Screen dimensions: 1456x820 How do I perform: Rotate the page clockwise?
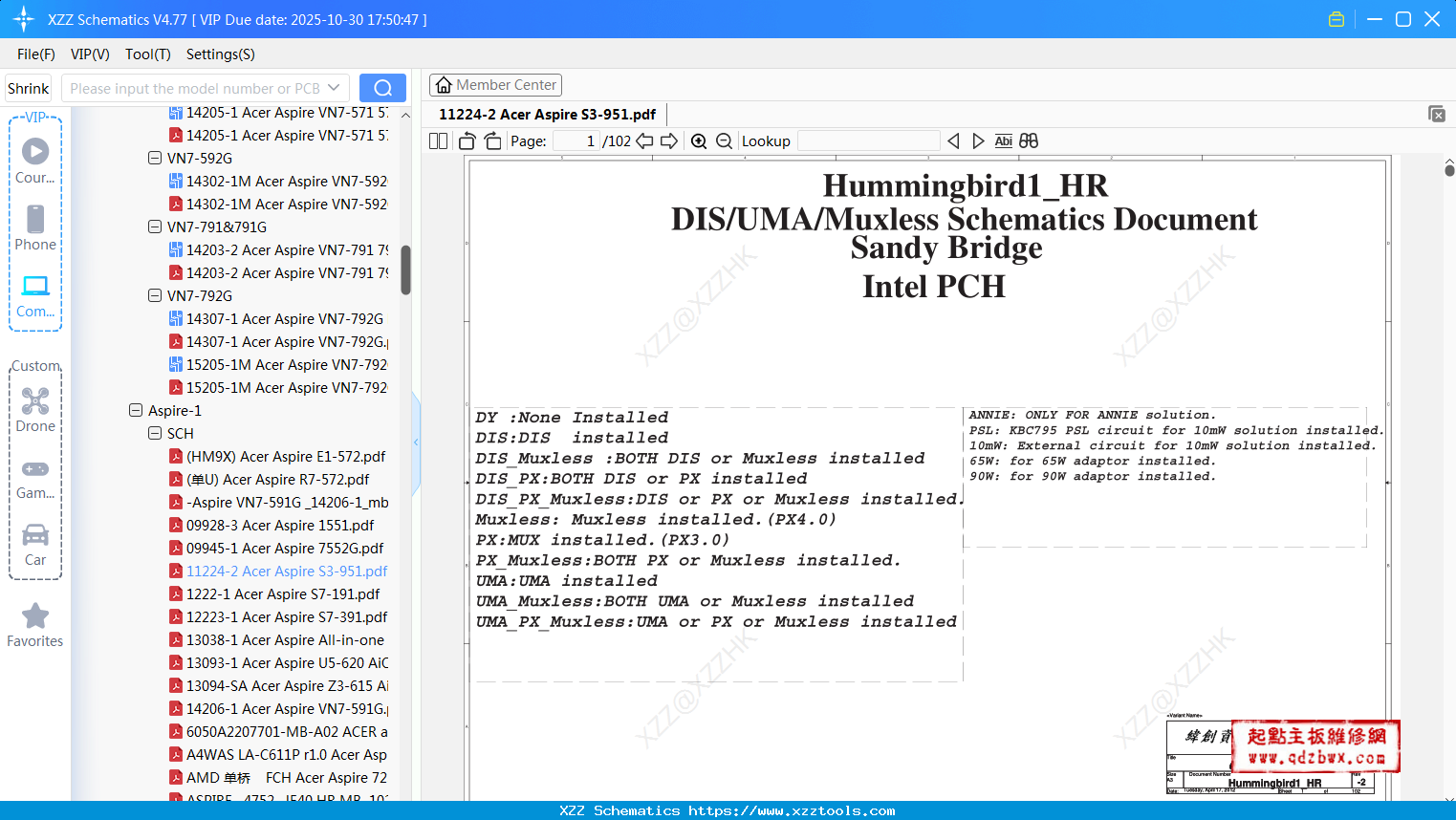click(492, 141)
